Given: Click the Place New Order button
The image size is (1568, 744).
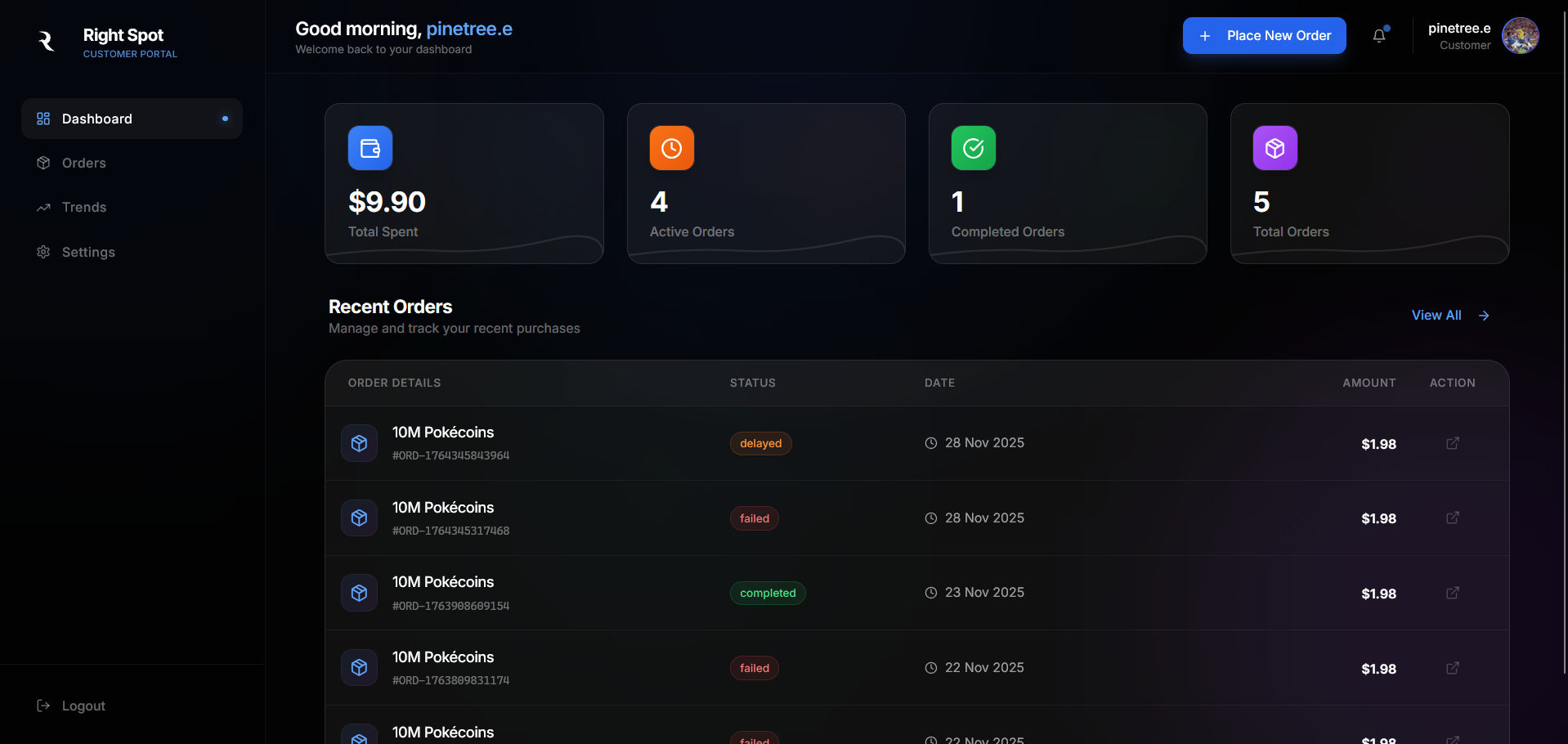Looking at the screenshot, I should 1264,36.
